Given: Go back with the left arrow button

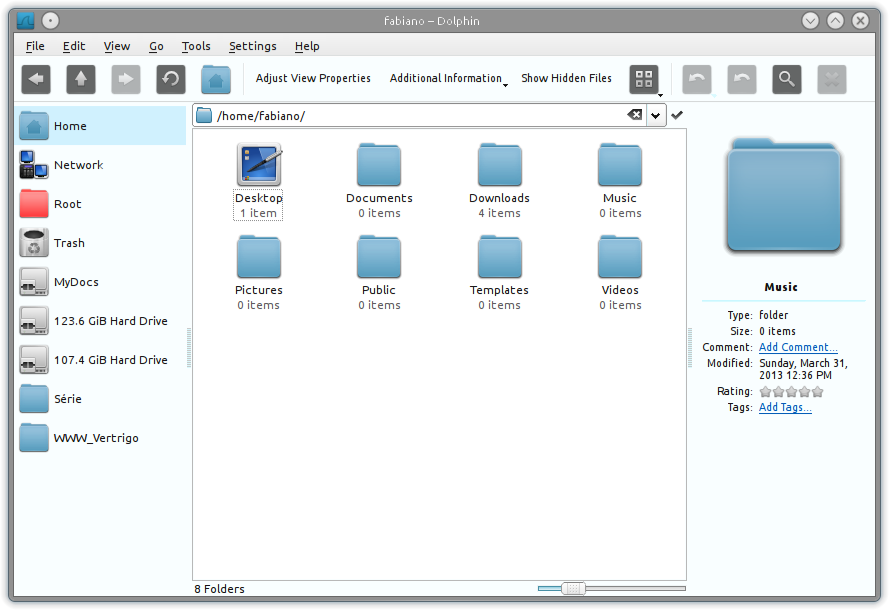Looking at the screenshot, I should [x=36, y=79].
